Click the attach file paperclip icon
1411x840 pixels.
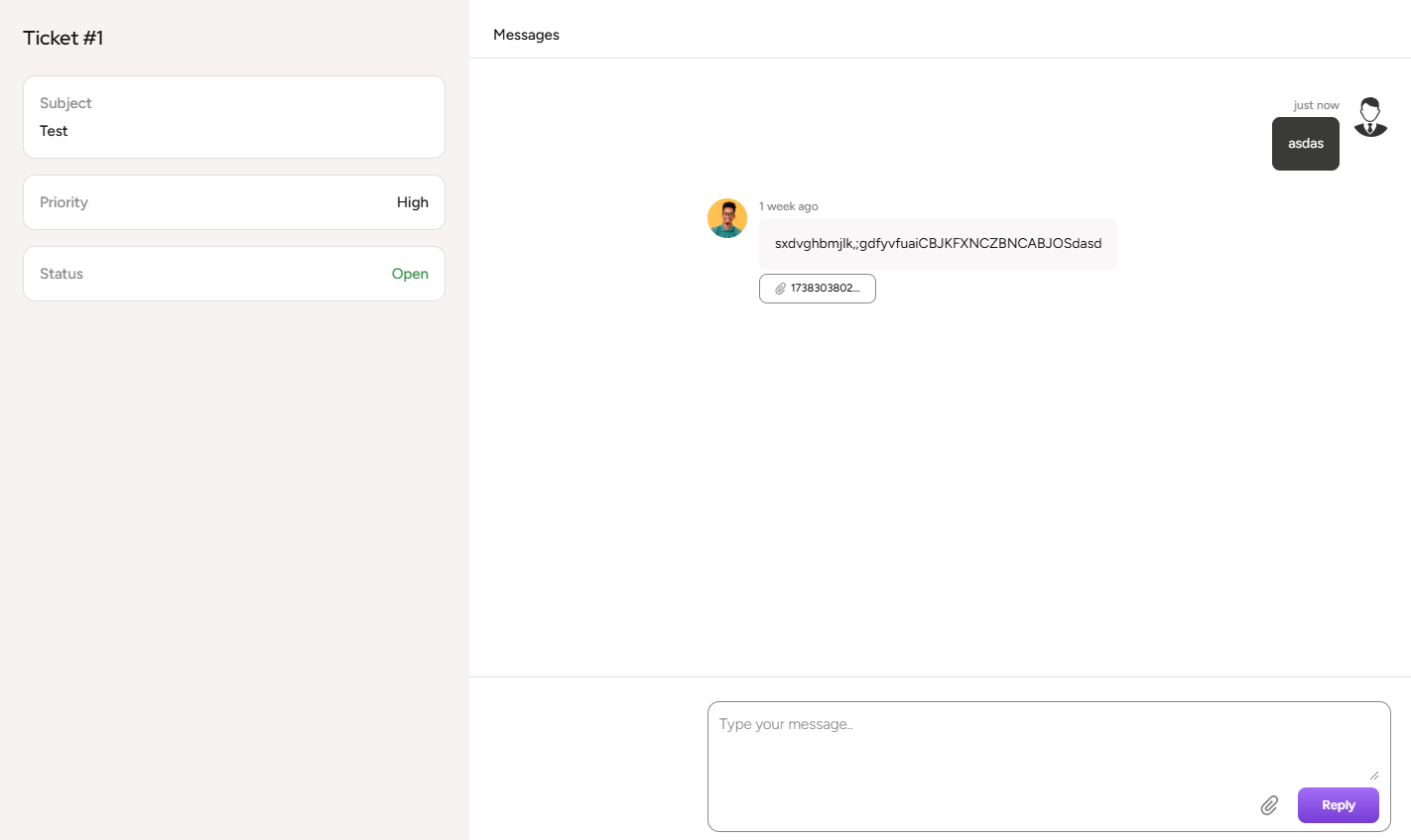point(1269,805)
